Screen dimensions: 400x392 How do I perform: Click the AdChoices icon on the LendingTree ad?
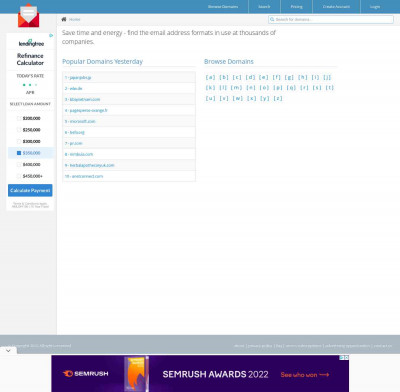pos(51,35)
